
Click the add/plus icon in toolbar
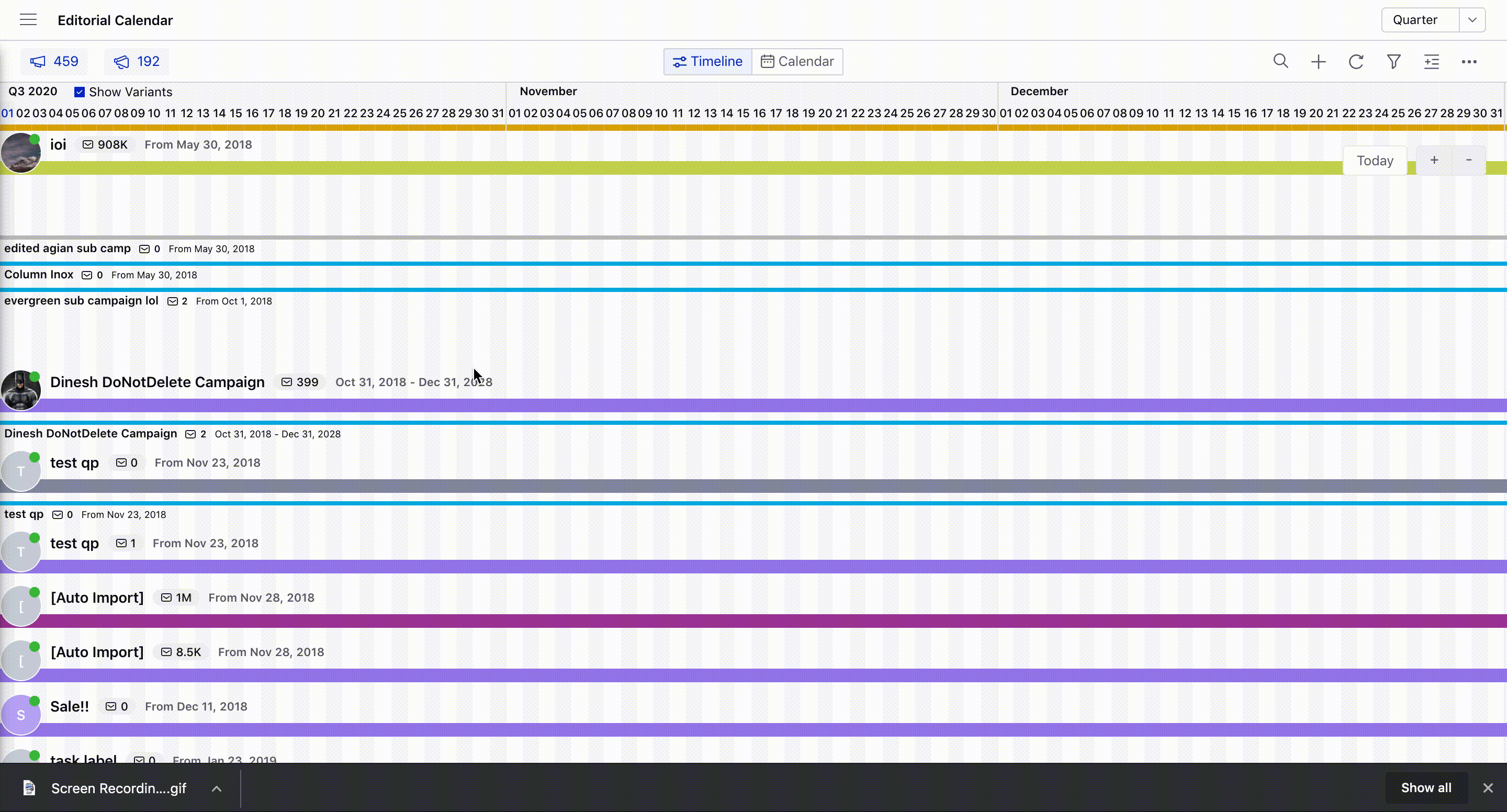1318,62
